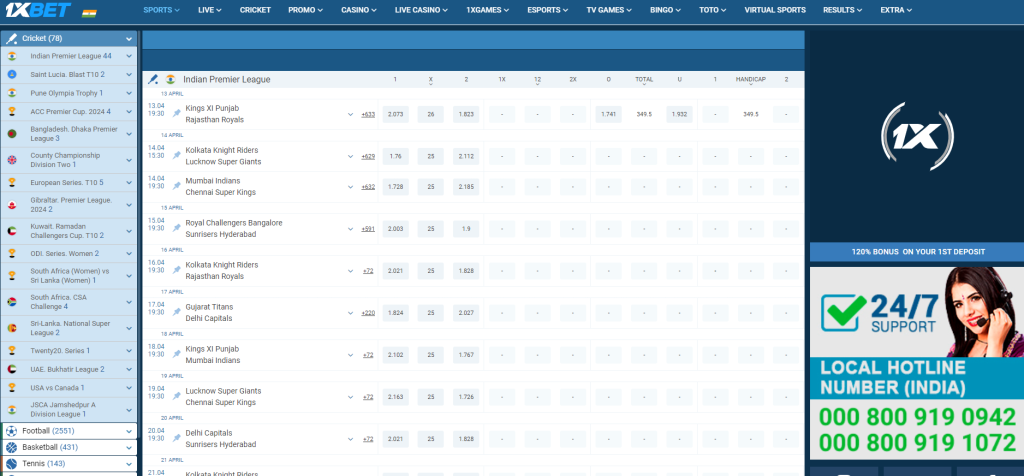The height and width of the screenshot is (476, 1024).
Task: Click the 120% bonus on 1st deposit bar
Action: coord(917,251)
